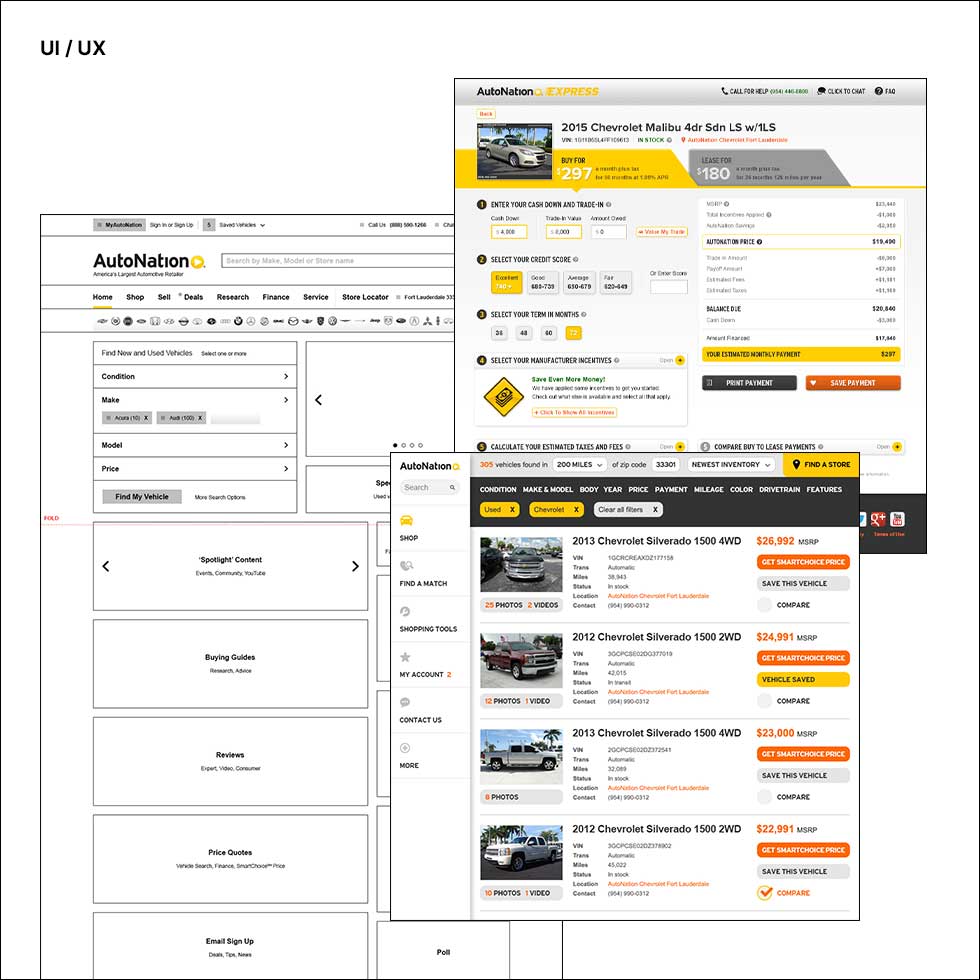Click Search by Make, Model or Store field
The width and height of the screenshot is (980, 980).
pos(338,261)
